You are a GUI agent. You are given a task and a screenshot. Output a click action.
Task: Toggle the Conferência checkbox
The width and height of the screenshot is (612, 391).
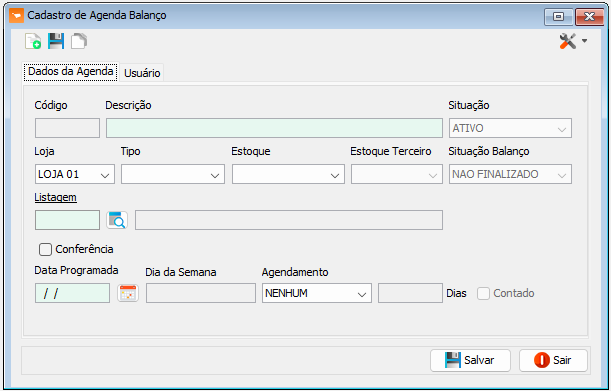click(45, 249)
